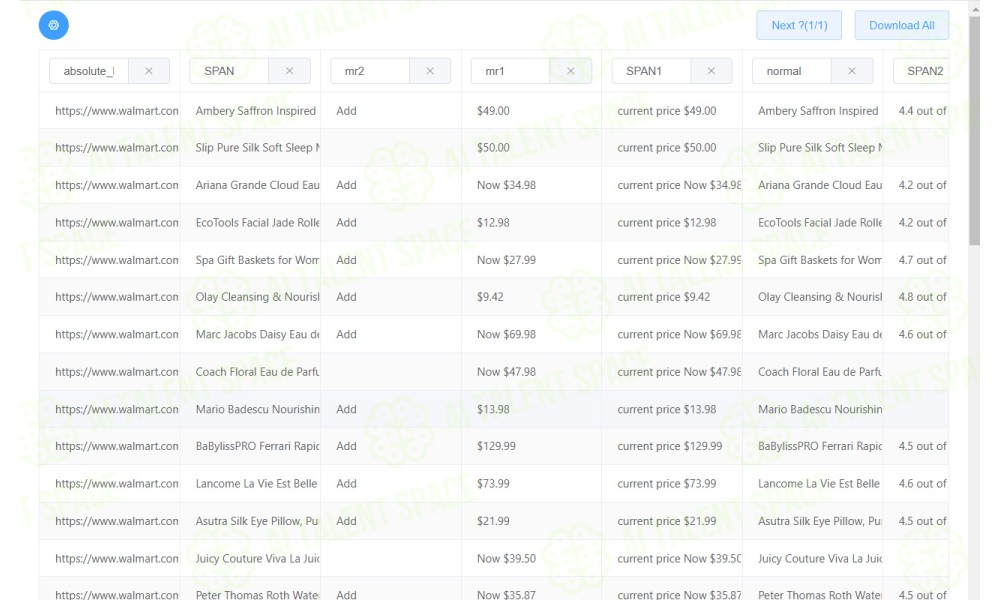Click Add in the Mario Badescu row

click(x=346, y=409)
